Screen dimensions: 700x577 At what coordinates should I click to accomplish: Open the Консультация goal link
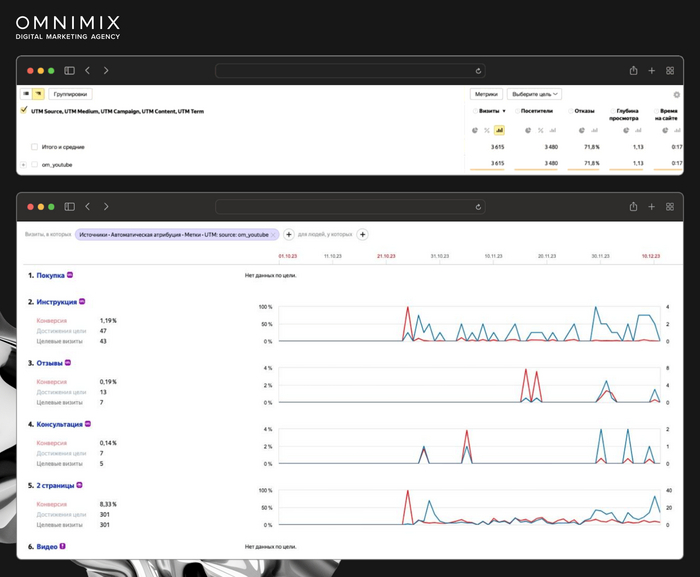(x=59, y=424)
